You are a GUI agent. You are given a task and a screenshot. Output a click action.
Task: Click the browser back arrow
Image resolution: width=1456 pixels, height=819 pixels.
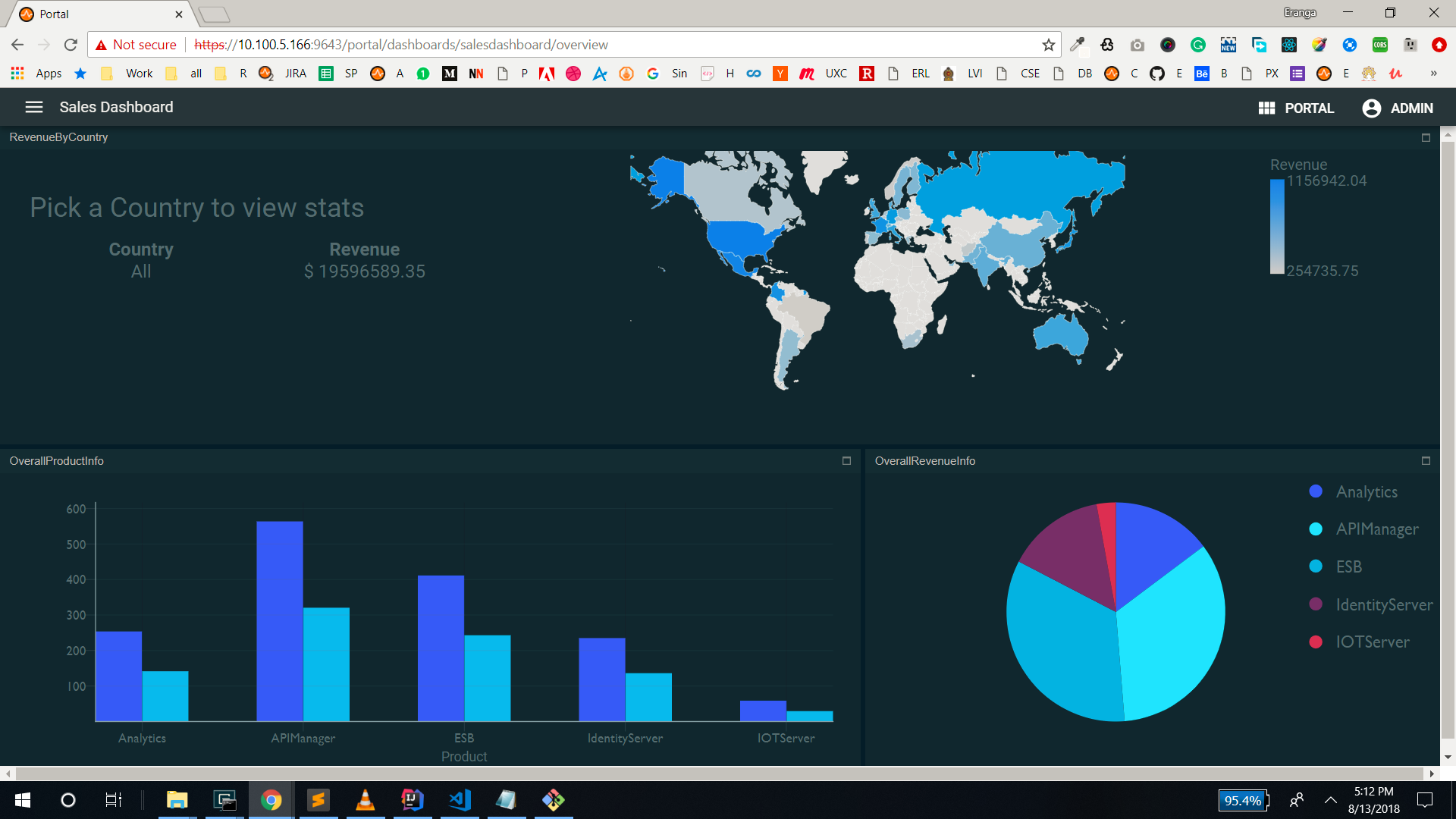(x=17, y=45)
